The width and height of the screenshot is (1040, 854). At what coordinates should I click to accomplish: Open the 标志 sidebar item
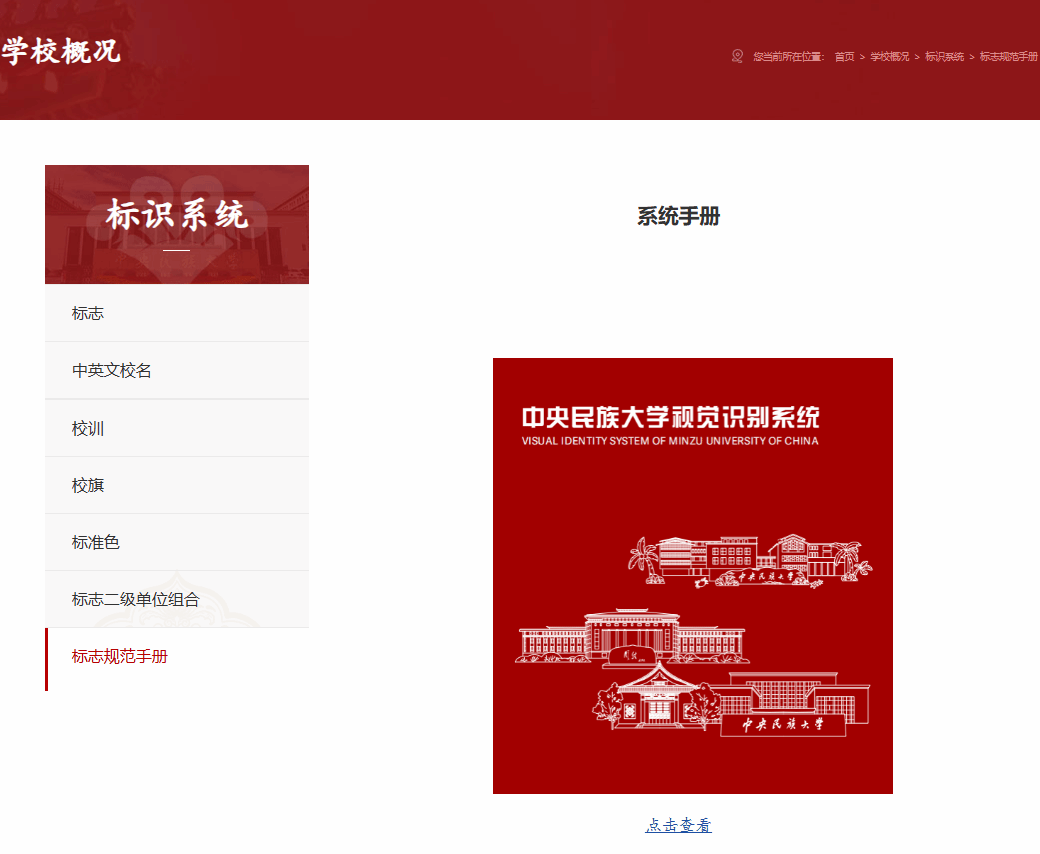88,313
